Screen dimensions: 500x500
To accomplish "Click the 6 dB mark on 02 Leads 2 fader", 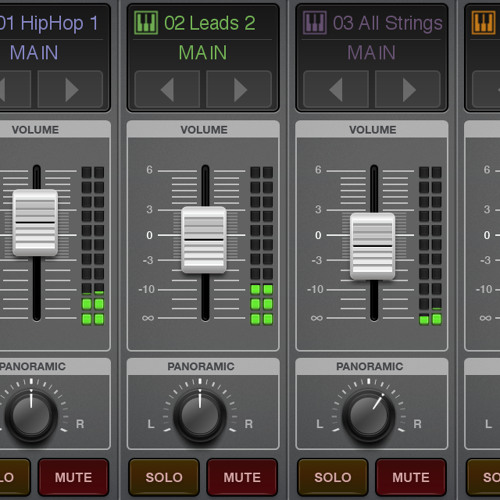I will (x=149, y=170).
